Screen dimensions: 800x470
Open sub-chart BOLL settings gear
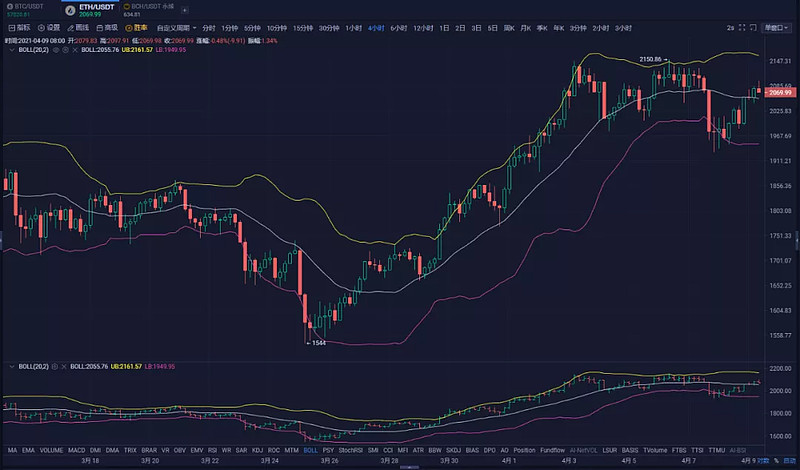(55, 366)
